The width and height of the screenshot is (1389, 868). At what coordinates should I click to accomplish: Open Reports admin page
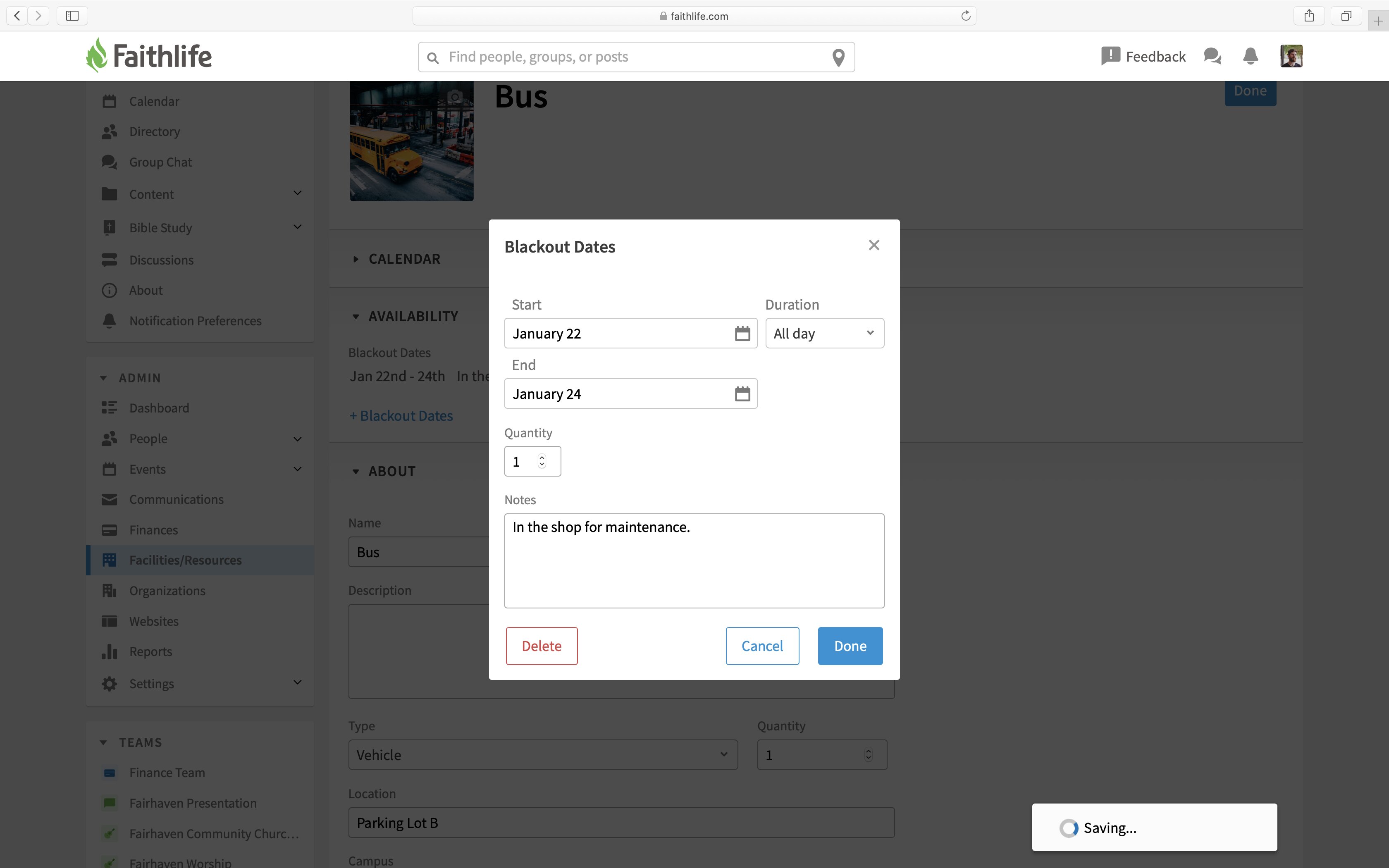[150, 651]
